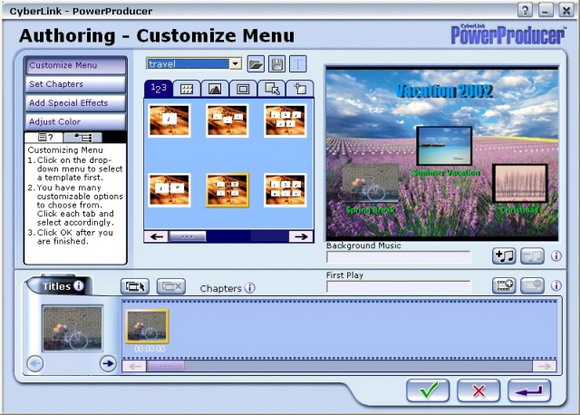Go to Set Chapters

pos(75,84)
